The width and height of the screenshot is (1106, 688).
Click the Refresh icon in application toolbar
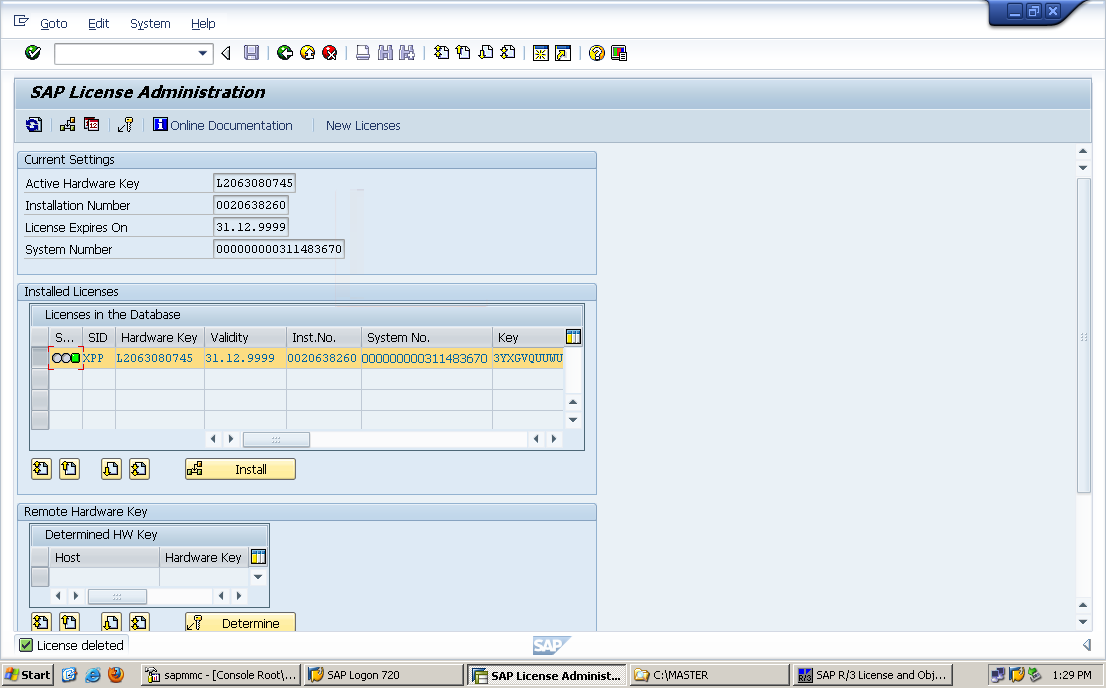34,125
